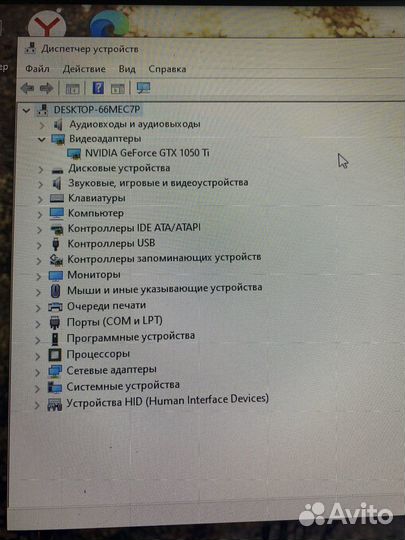This screenshot has height=540, width=405.
Task: Open the Файл menu
Action: pyautogui.click(x=37, y=69)
